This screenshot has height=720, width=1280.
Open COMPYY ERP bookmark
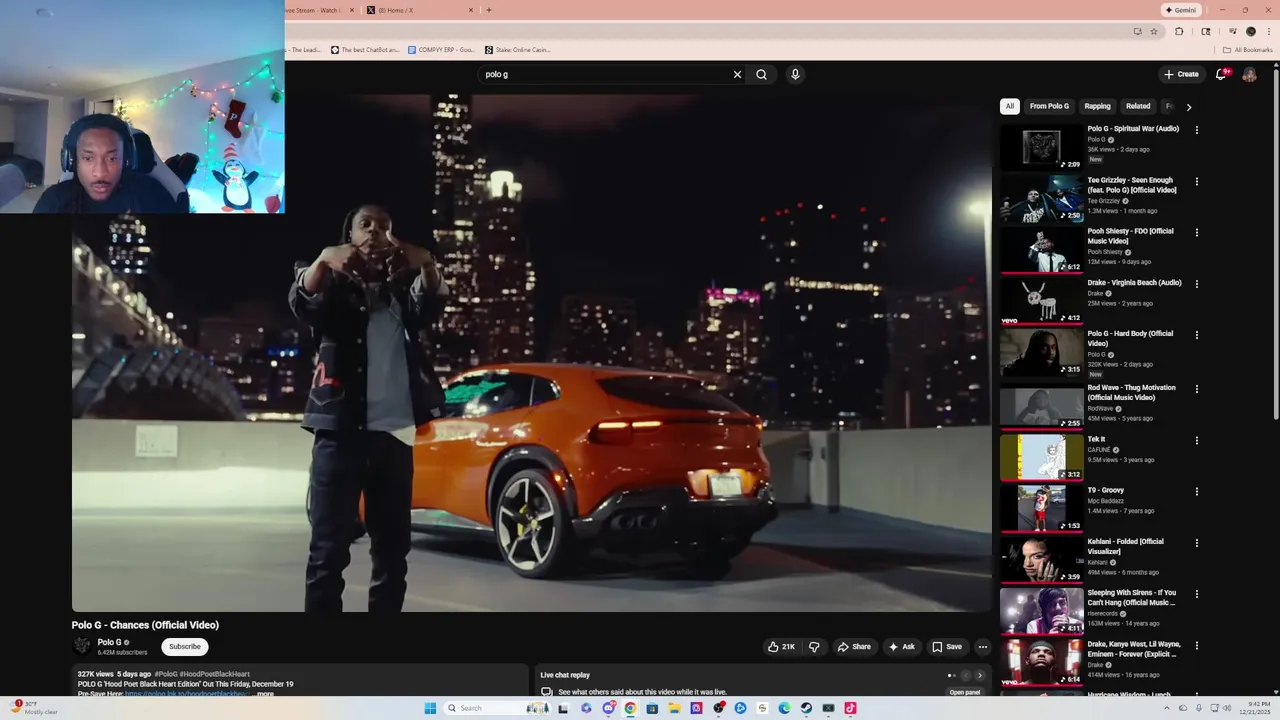441,50
